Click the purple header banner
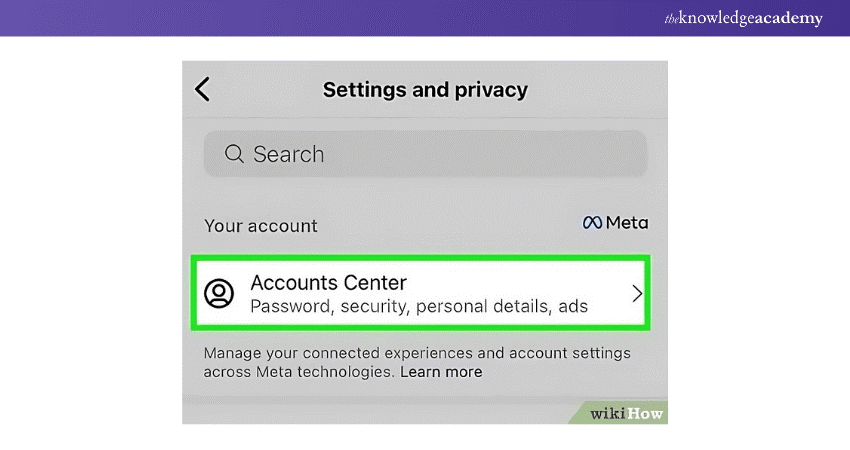The image size is (850, 450). pos(300,18)
